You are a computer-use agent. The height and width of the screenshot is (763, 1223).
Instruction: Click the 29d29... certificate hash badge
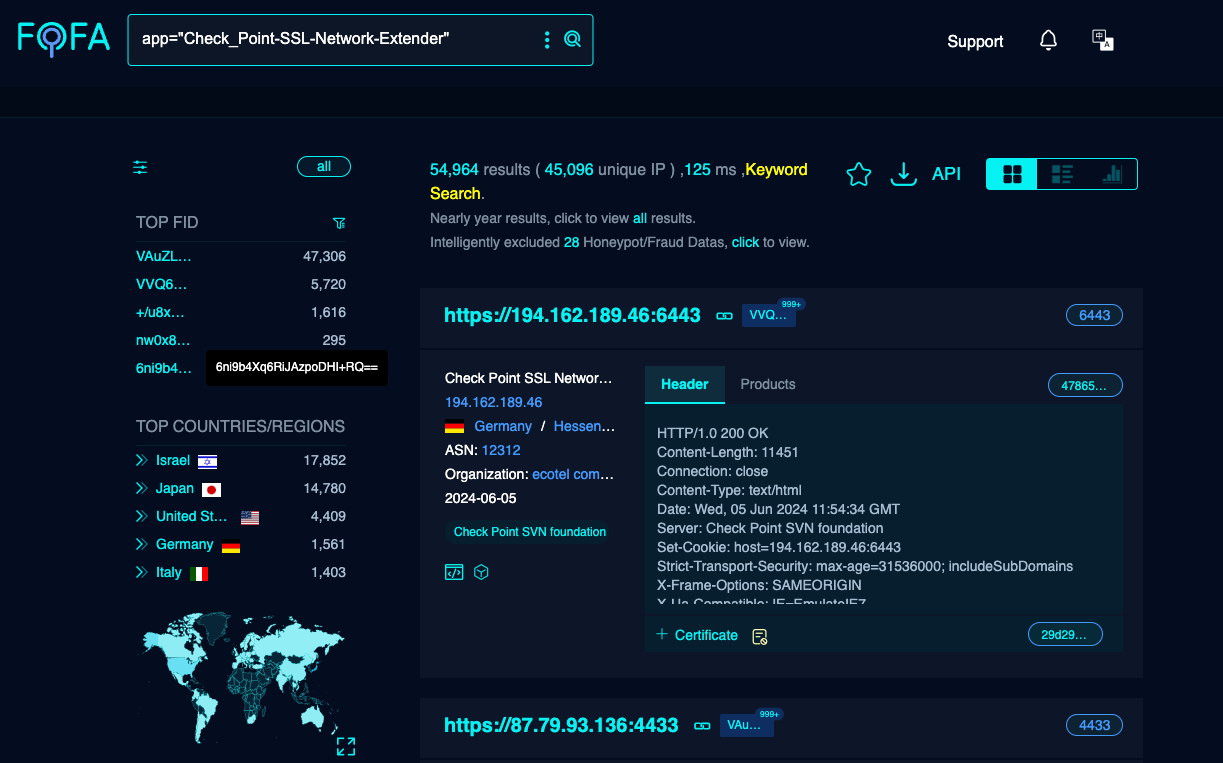1065,634
